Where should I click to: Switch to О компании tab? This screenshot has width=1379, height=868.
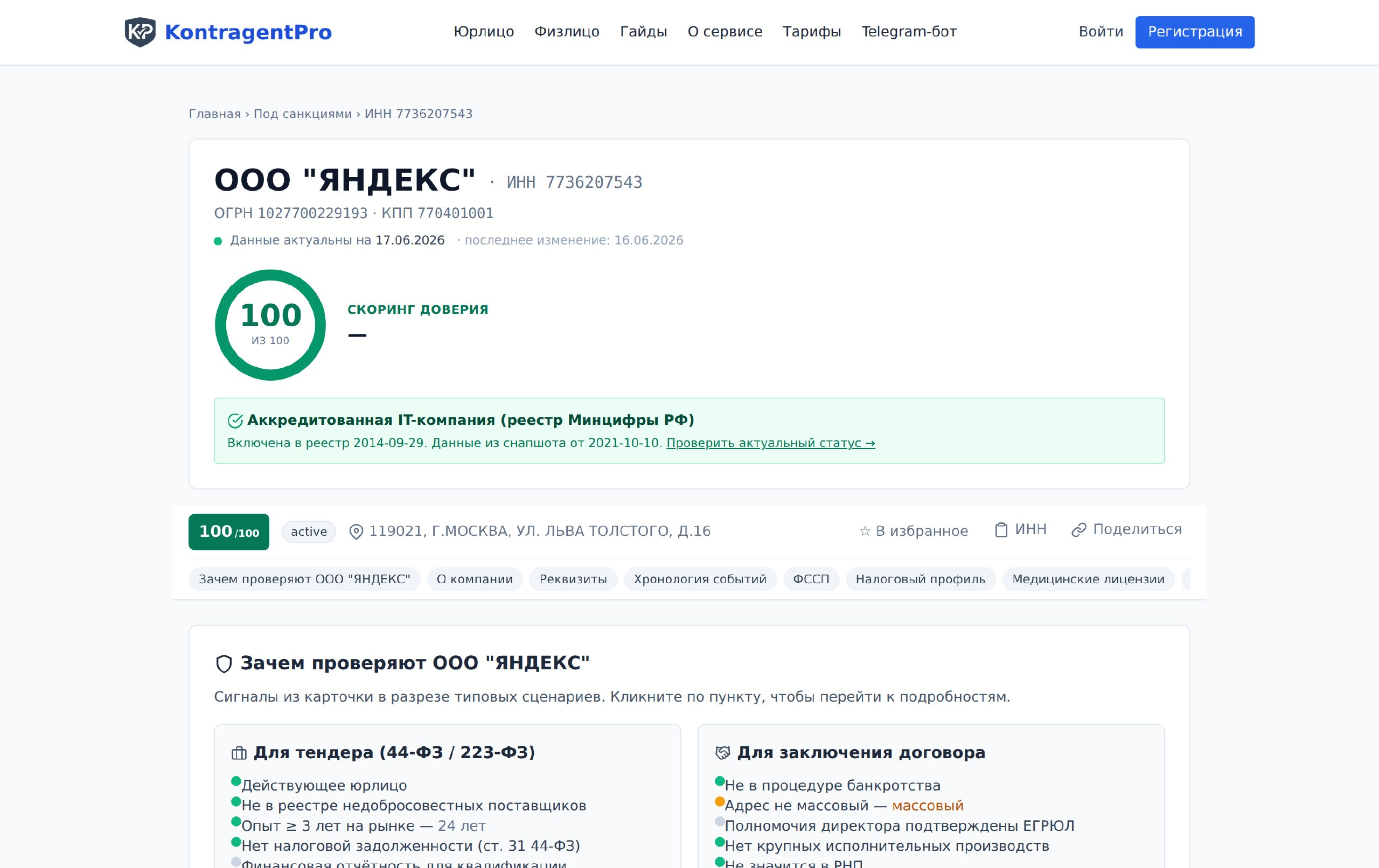click(475, 579)
